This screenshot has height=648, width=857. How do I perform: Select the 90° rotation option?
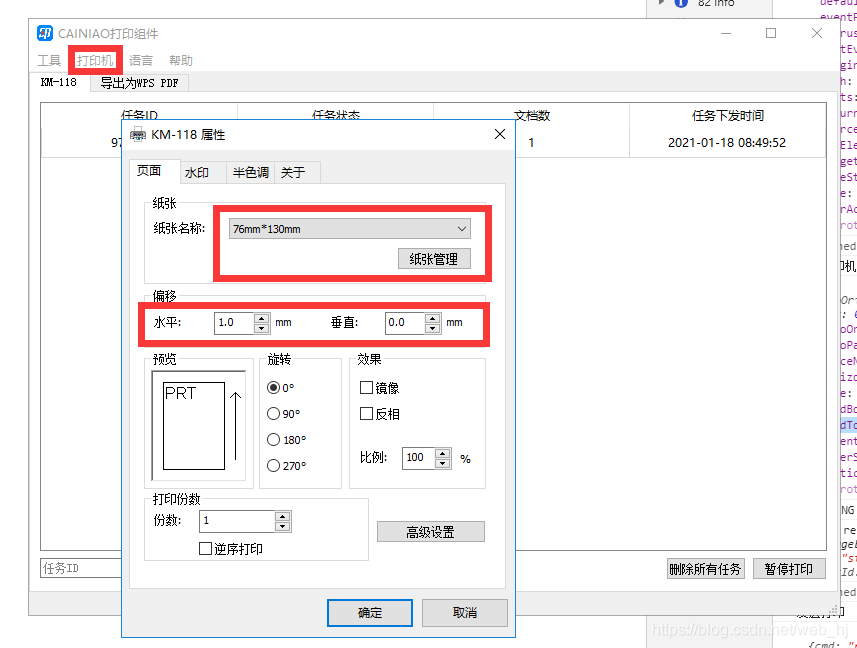pos(284,414)
